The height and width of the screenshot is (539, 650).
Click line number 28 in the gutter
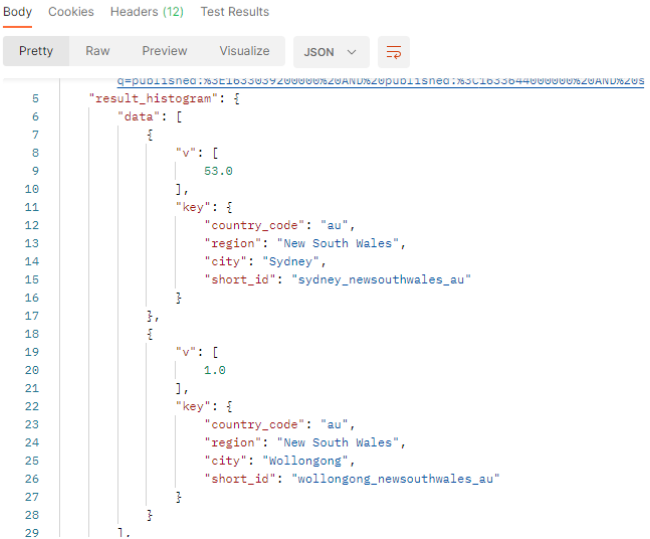(x=32, y=515)
